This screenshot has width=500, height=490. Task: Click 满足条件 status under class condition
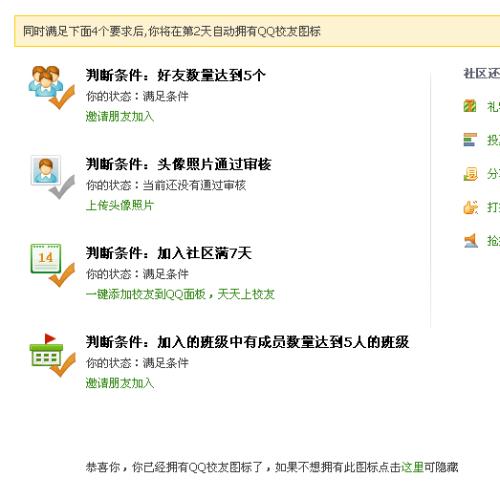[x=165, y=363]
